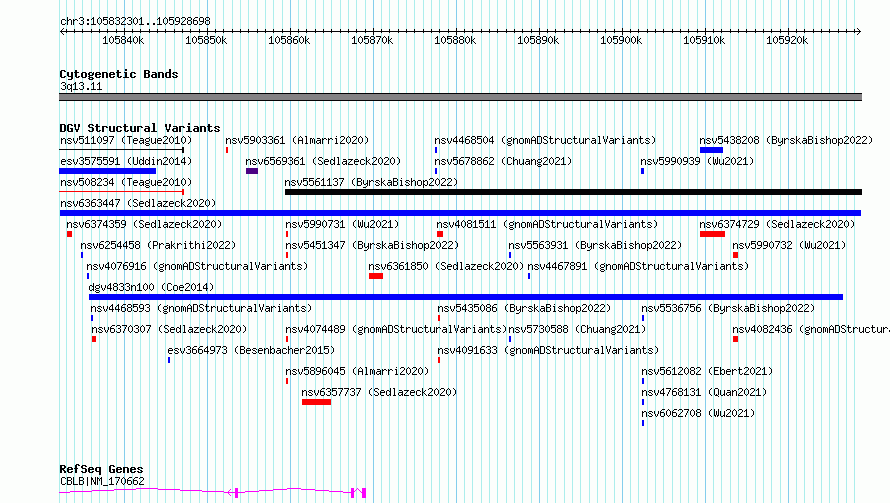This screenshot has width=890, height=503.
Task: Click the 105840k ruler tick label
Action: pyautogui.click(x=123, y=40)
